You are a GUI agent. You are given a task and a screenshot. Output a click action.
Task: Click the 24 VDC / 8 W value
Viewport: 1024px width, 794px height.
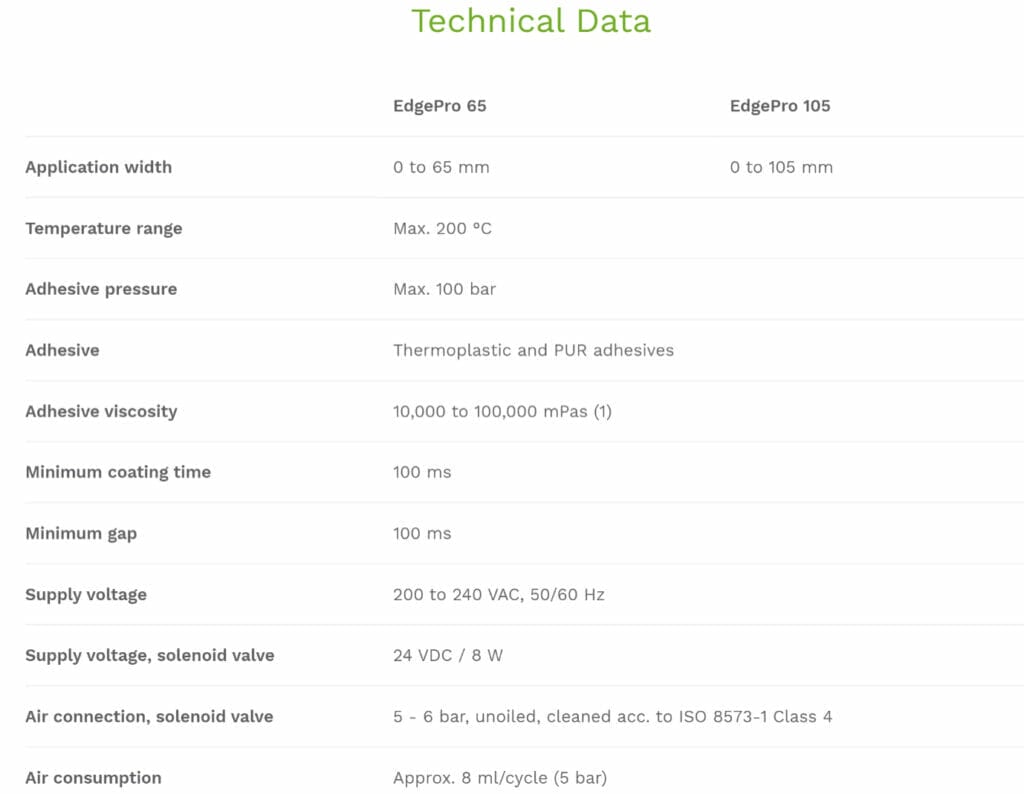pyautogui.click(x=448, y=655)
